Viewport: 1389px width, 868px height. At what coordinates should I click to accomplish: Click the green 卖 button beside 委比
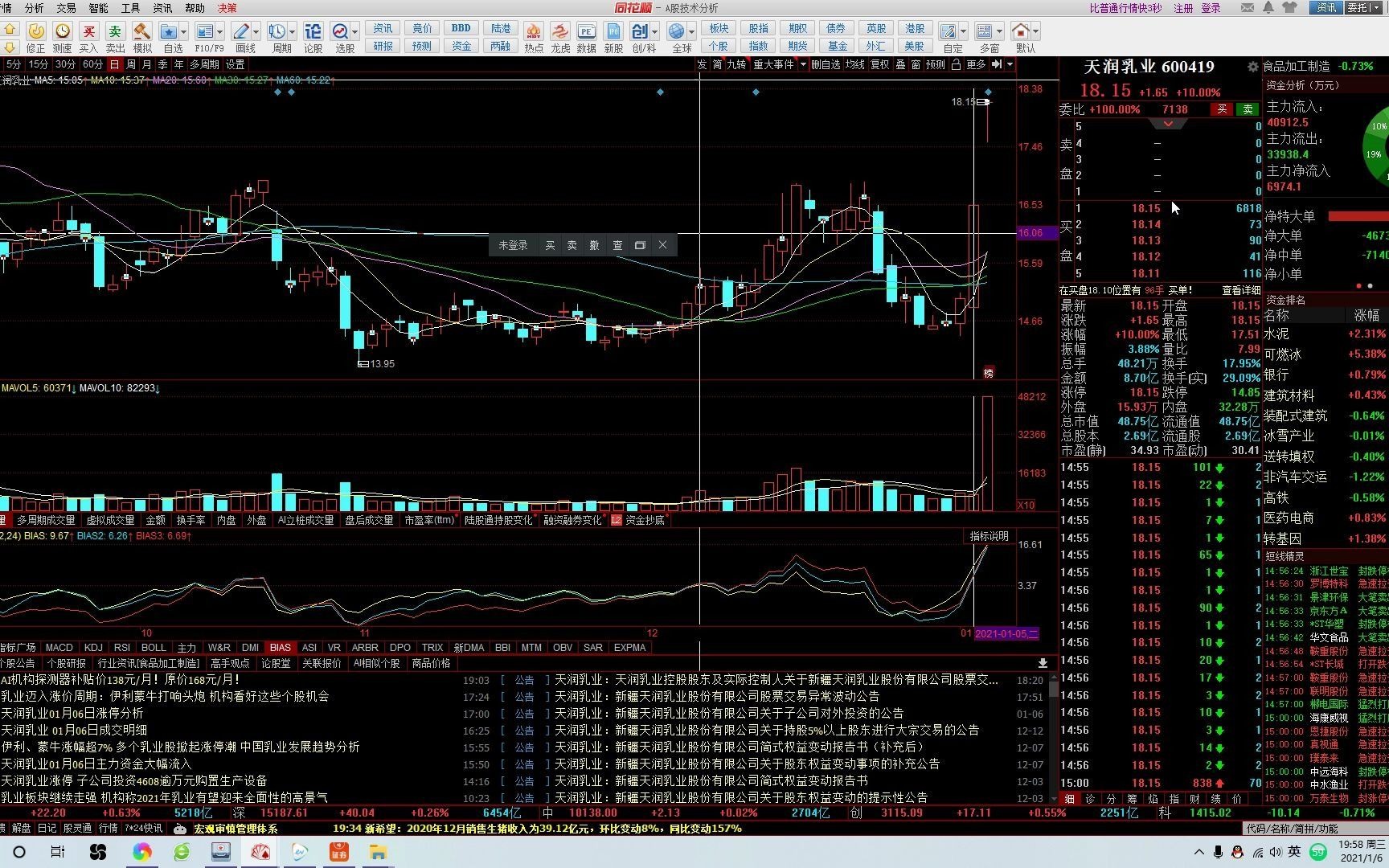coord(1248,109)
